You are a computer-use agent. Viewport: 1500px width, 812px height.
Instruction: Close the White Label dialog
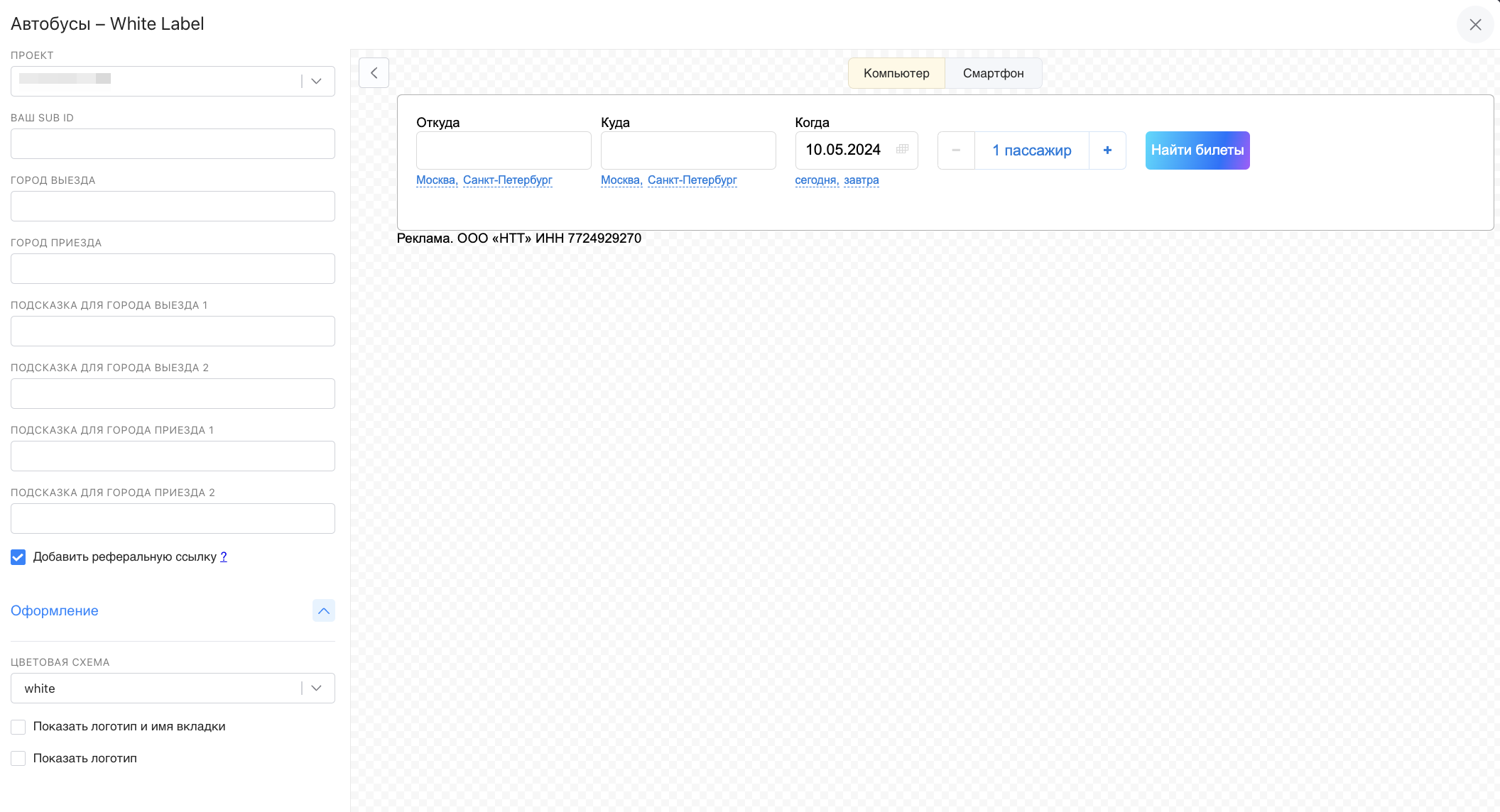[1475, 25]
